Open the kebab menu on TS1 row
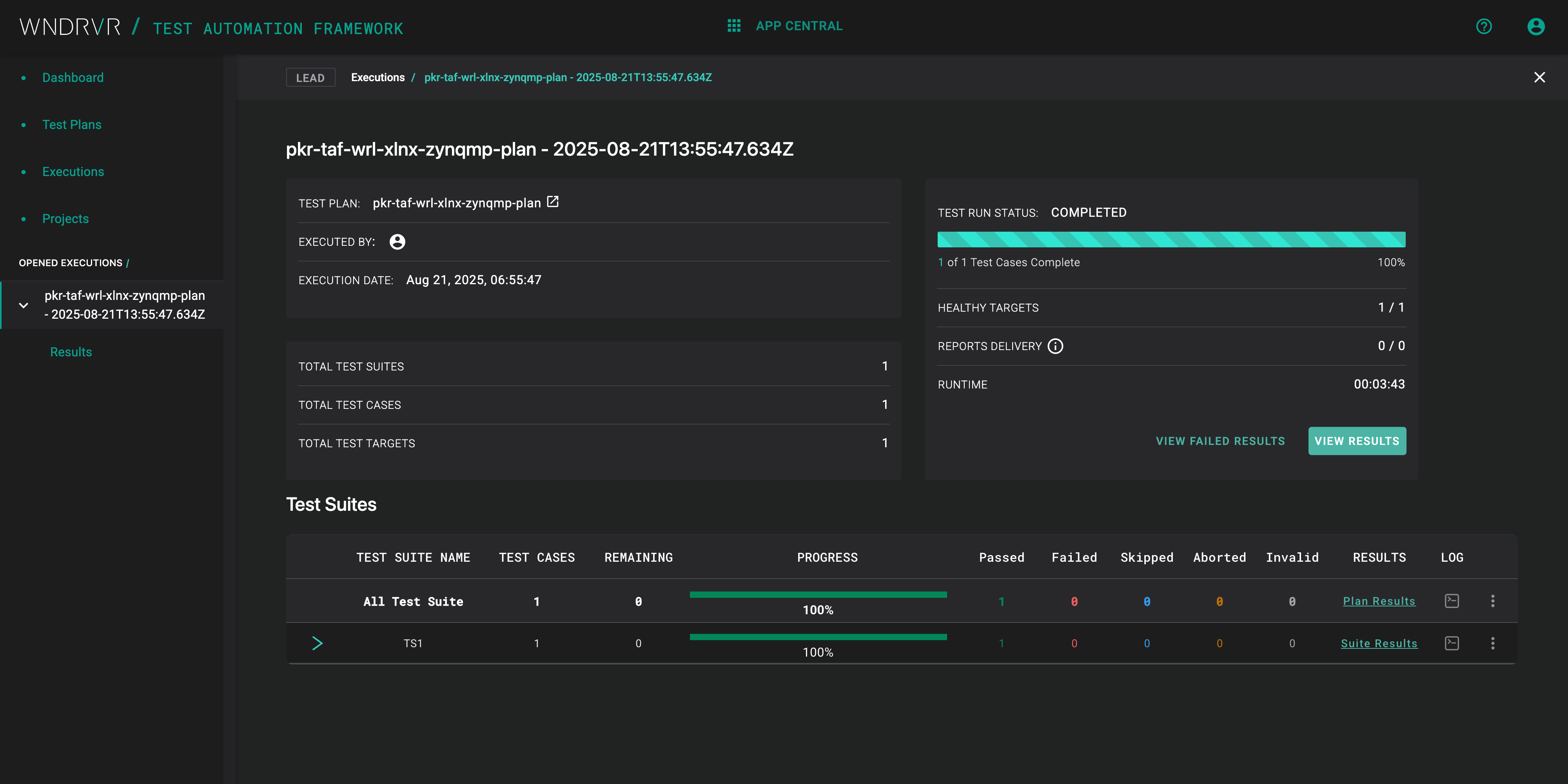 point(1493,643)
